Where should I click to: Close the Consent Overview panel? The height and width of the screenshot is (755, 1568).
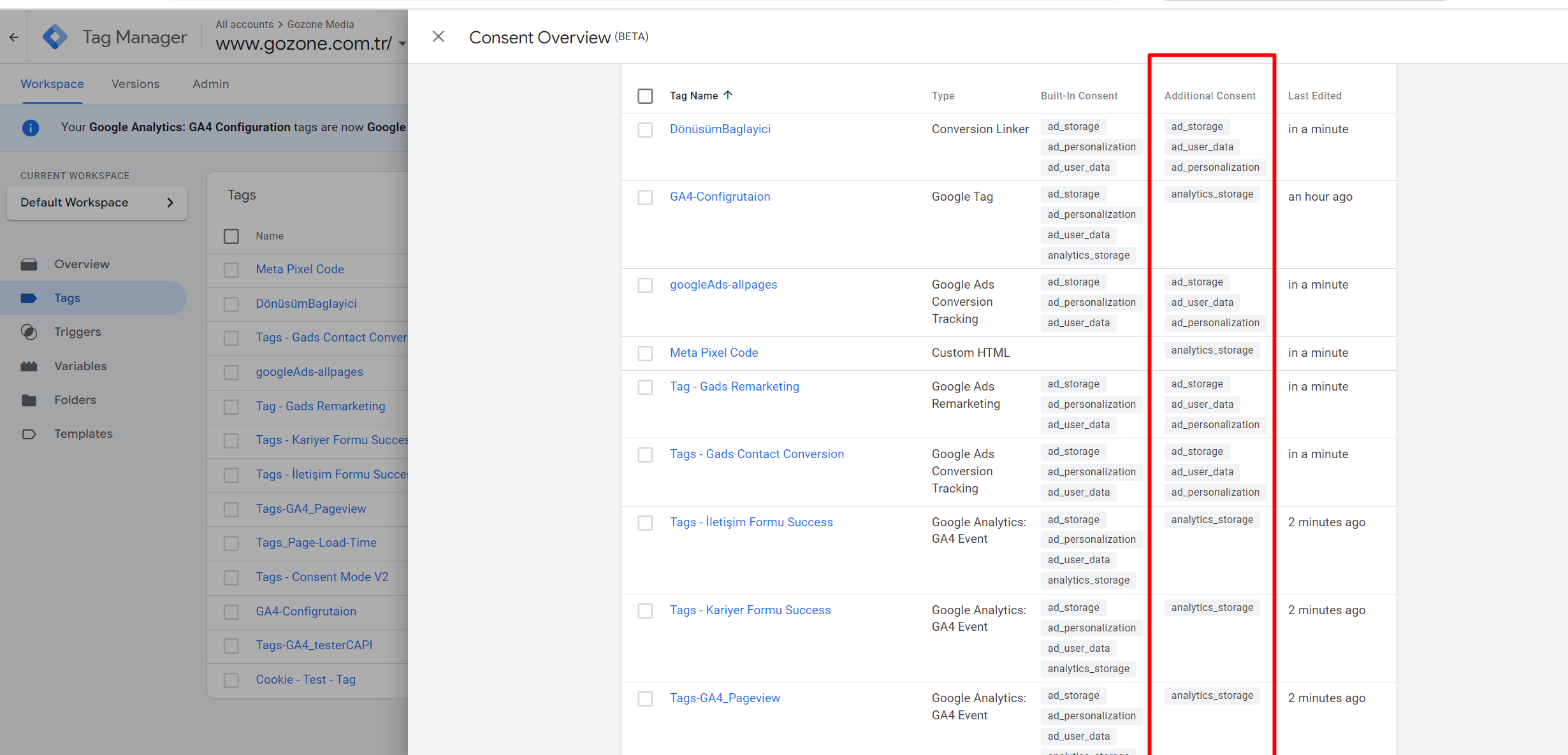click(x=438, y=37)
